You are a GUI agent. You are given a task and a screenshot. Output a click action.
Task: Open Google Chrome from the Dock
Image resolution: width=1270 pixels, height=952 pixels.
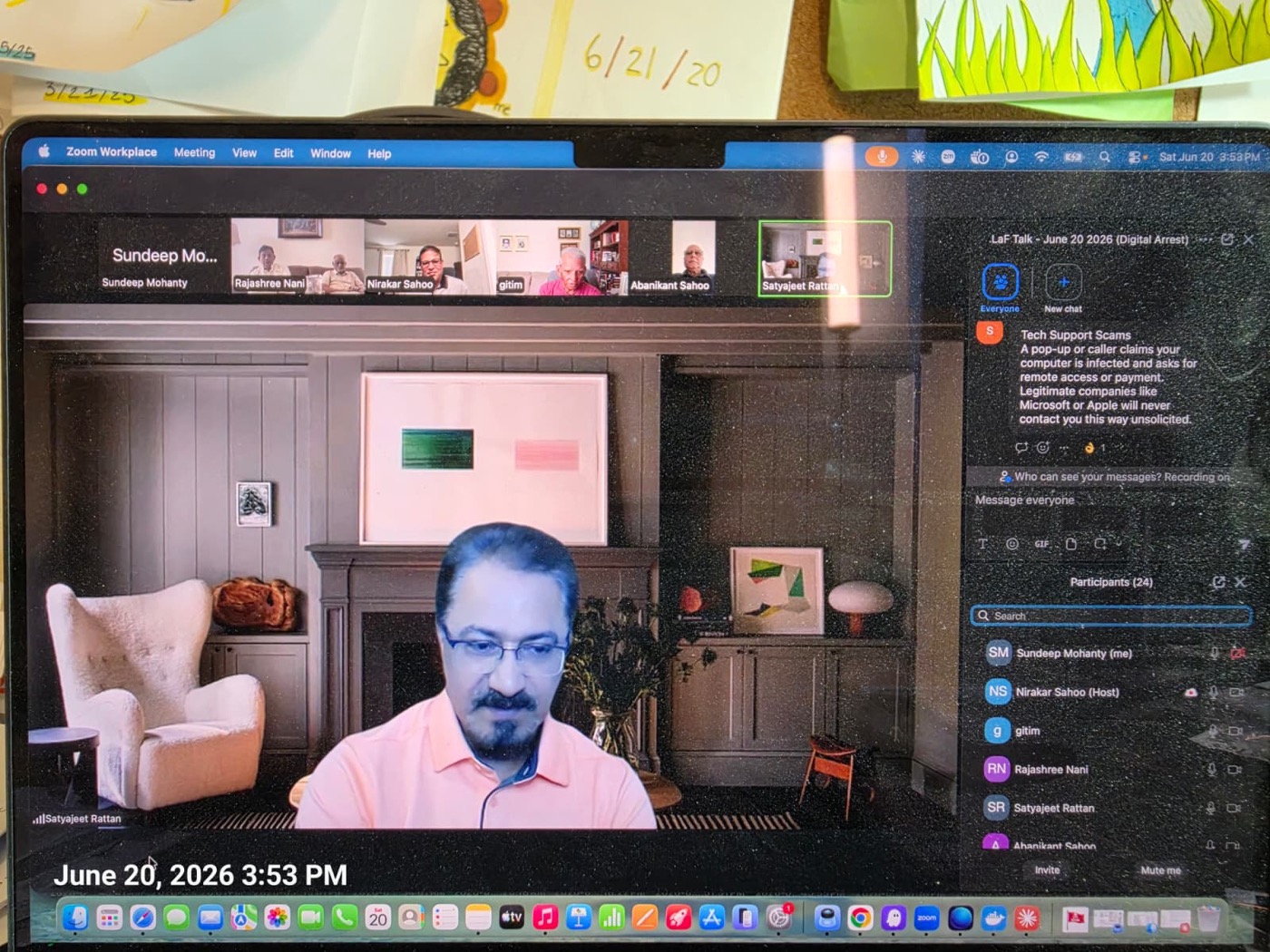pyautogui.click(x=860, y=918)
